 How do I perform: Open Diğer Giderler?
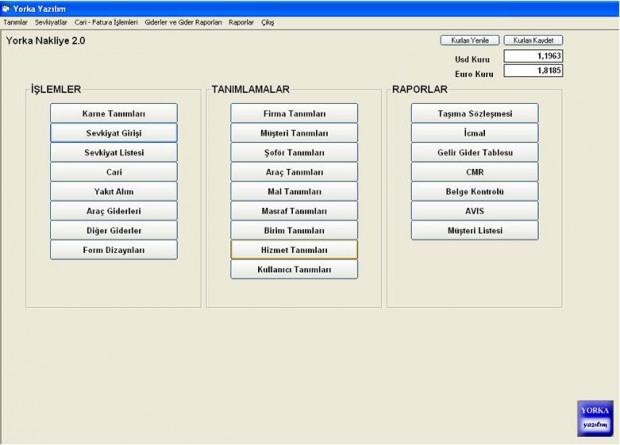click(x=114, y=230)
